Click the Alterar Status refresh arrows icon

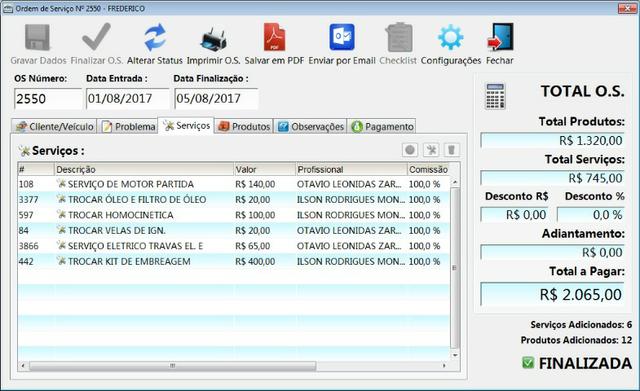(155, 37)
